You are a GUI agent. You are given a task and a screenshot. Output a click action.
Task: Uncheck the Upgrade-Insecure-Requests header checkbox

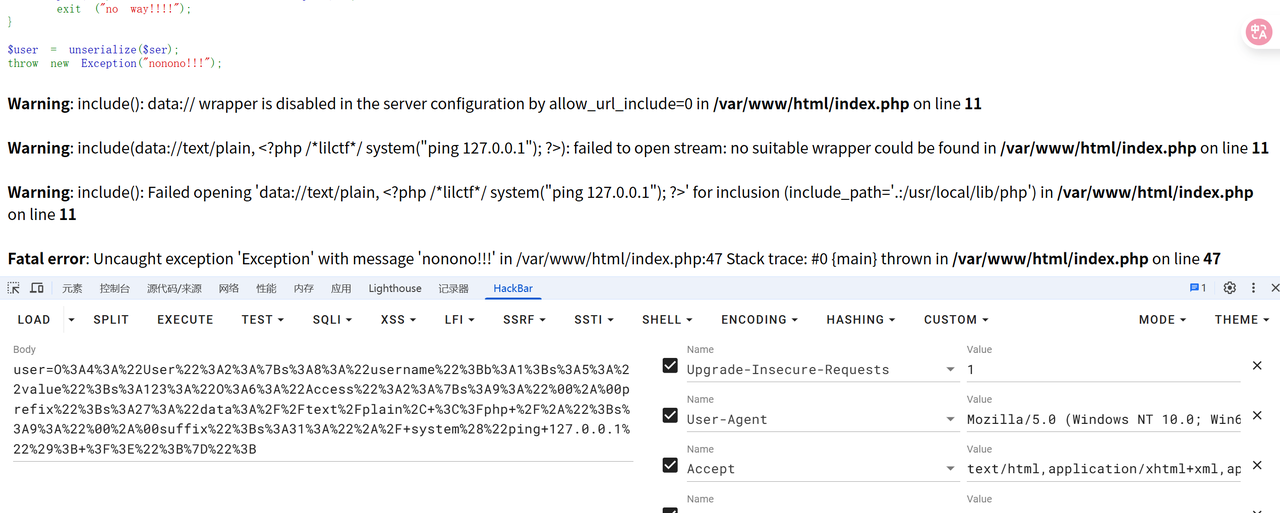670,366
